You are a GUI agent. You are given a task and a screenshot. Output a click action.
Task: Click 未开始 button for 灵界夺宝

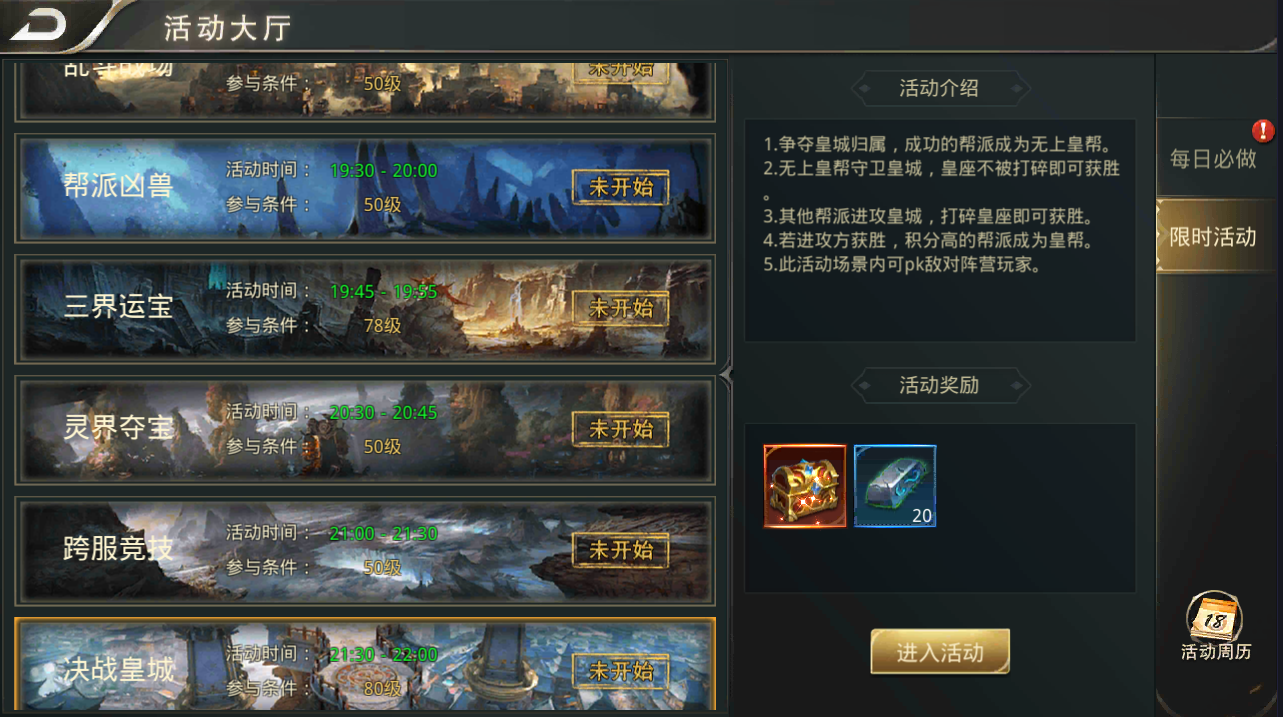[620, 429]
